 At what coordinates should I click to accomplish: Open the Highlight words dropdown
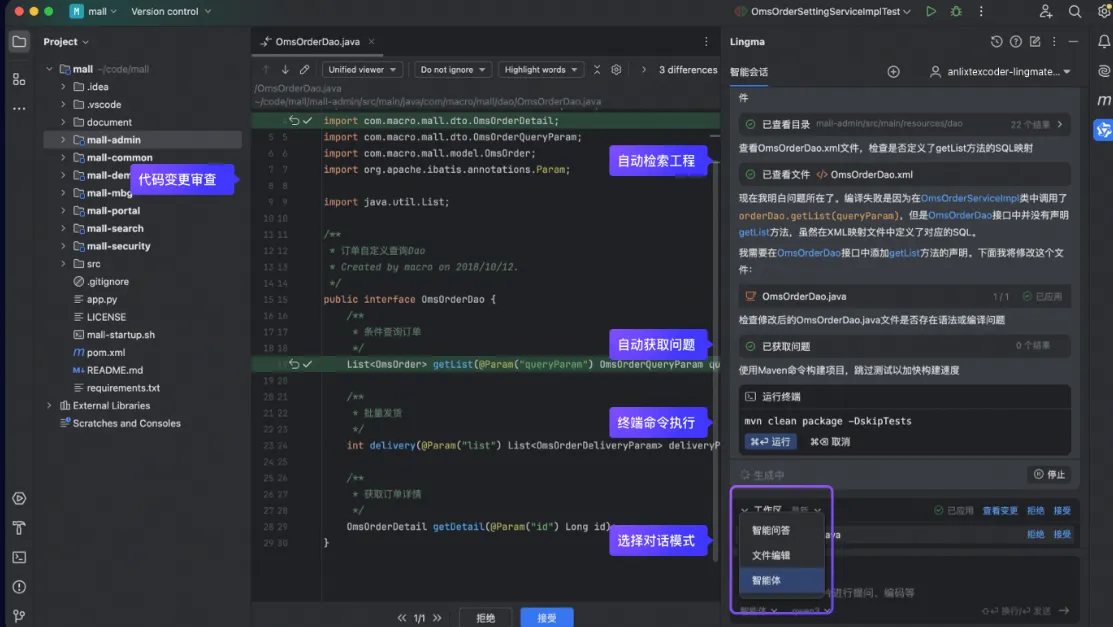coord(540,70)
